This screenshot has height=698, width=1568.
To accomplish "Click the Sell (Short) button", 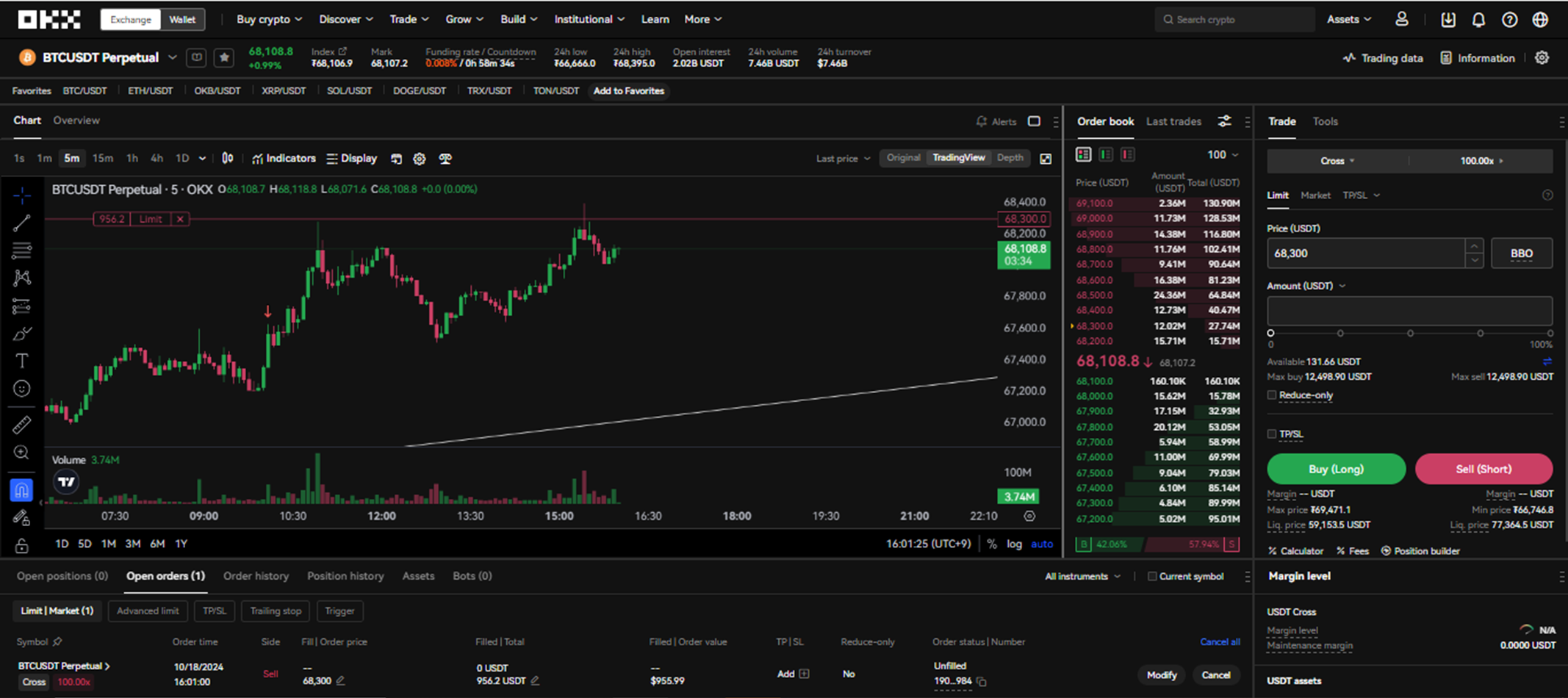I will coord(1484,469).
